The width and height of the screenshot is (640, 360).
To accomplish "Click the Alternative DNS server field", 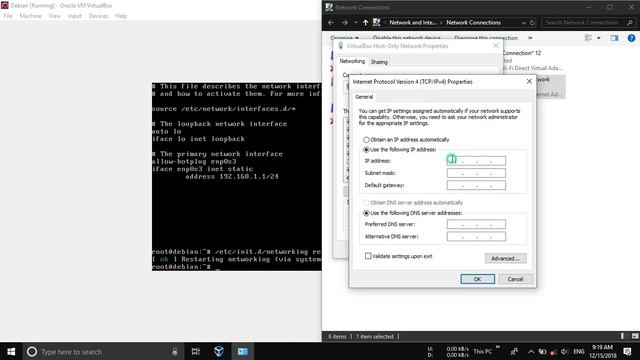I will (x=476, y=236).
